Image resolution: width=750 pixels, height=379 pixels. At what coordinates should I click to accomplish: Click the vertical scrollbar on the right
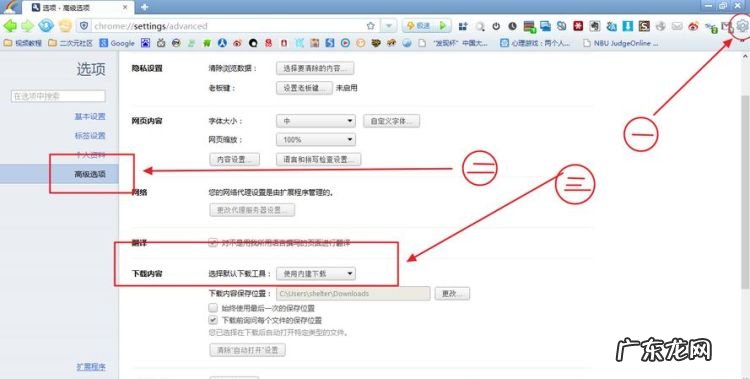[x=745, y=191]
